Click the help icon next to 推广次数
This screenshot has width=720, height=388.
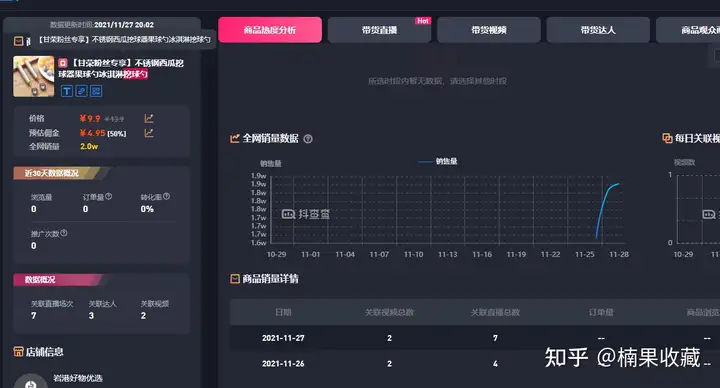pyautogui.click(x=64, y=233)
